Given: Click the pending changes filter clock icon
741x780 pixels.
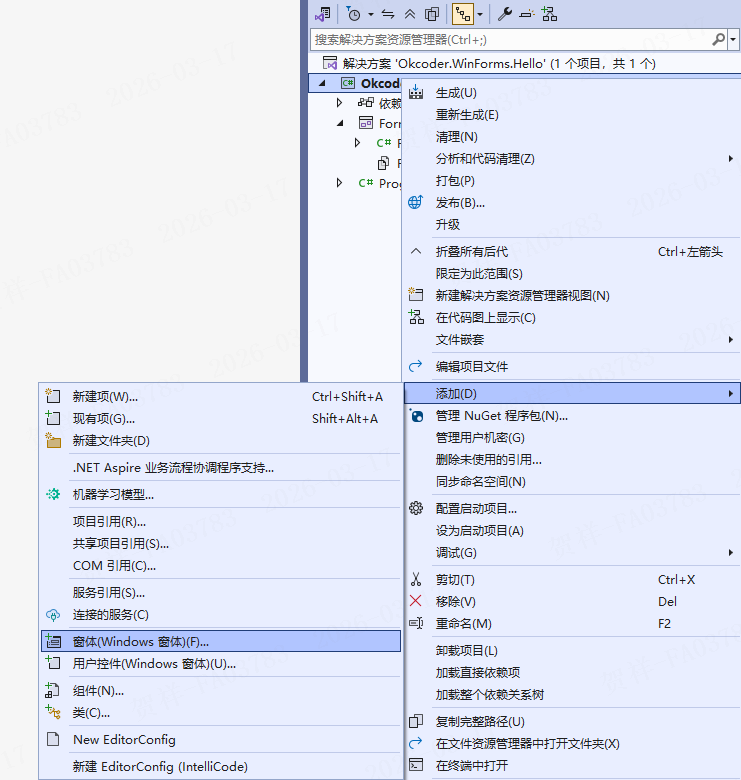Looking at the screenshot, I should [x=353, y=14].
